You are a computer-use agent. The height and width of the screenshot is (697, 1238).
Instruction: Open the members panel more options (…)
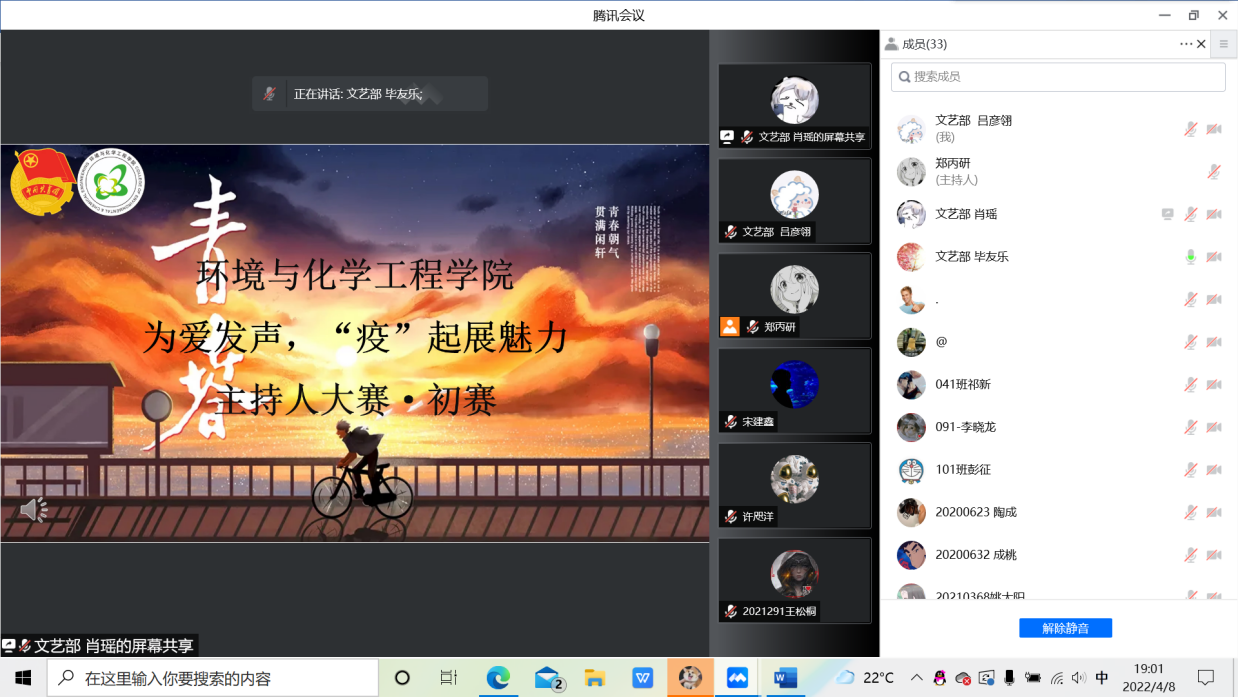coord(1186,44)
